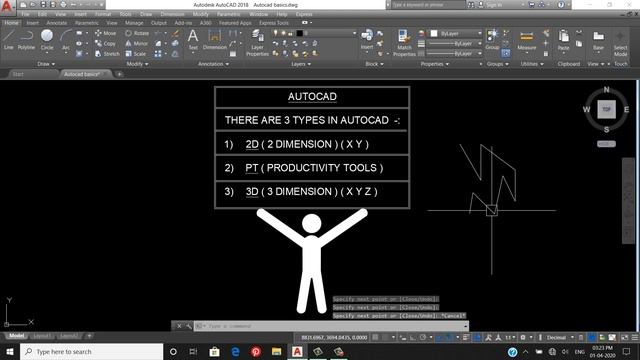Click the Base view icon
The image size is (640, 360).
coord(598,40)
